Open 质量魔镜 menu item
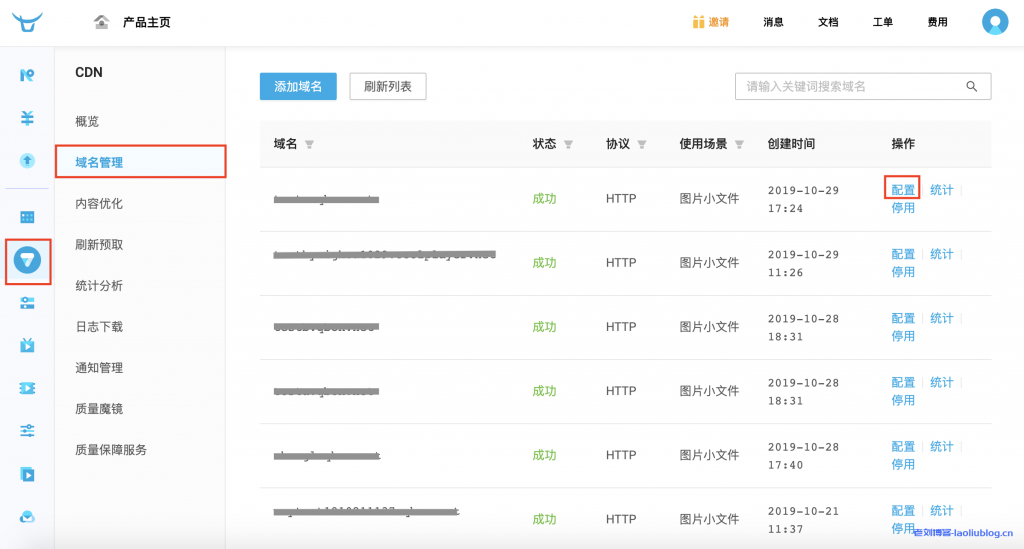1024x549 pixels. [99, 409]
